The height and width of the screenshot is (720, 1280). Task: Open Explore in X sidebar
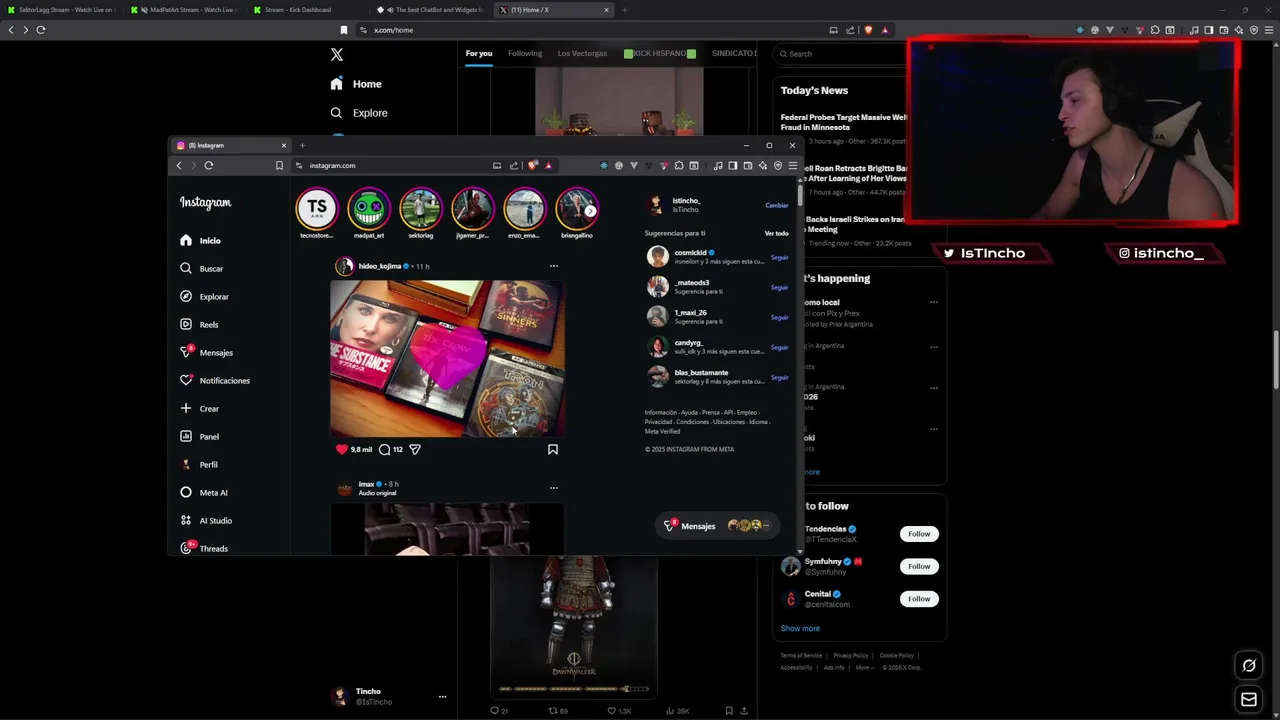(x=359, y=113)
